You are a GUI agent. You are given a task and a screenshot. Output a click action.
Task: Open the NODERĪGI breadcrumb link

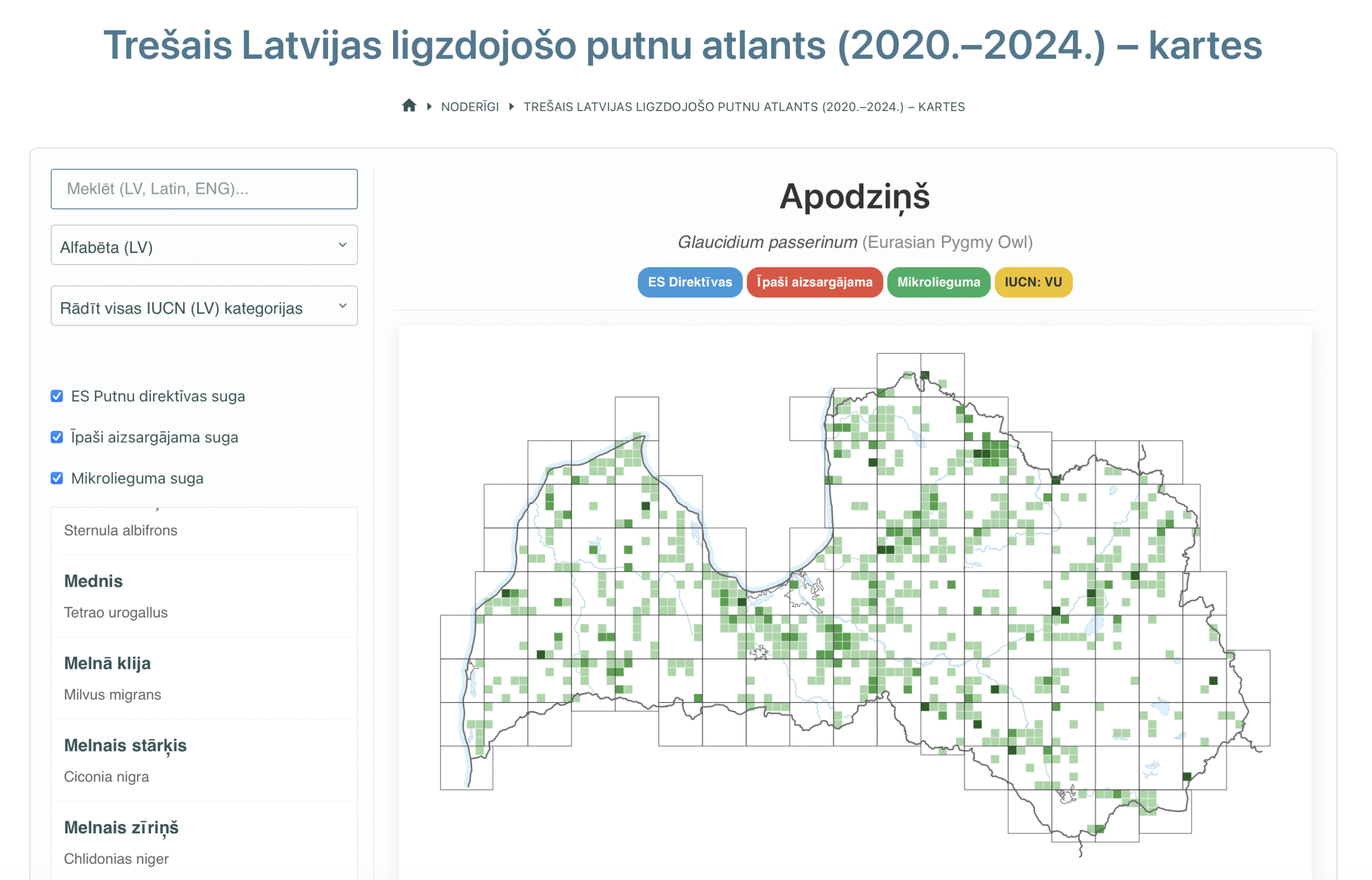(469, 107)
